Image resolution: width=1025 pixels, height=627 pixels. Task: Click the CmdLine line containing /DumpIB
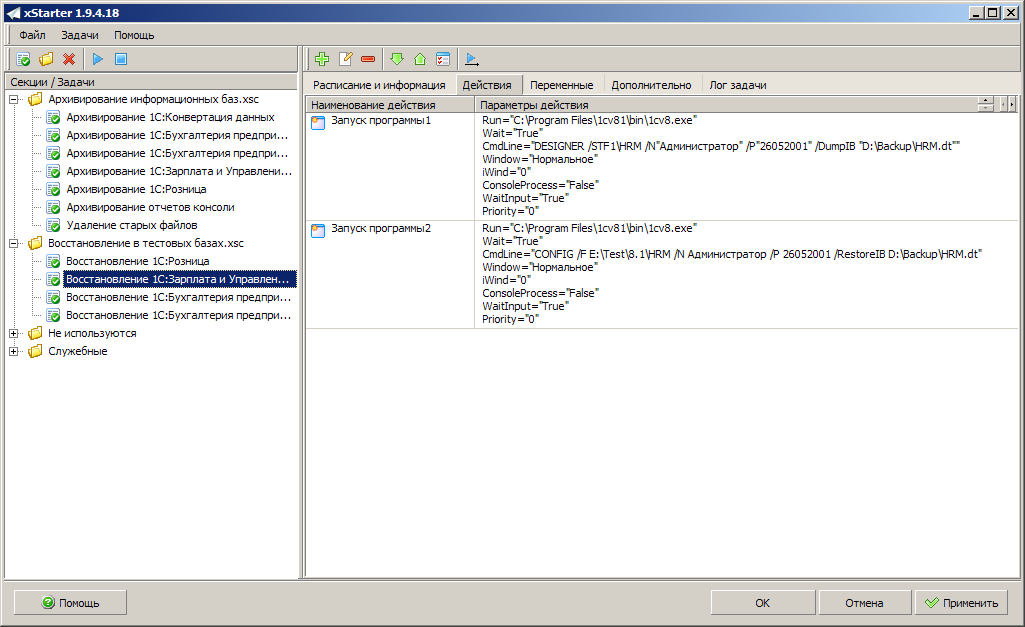click(x=721, y=146)
